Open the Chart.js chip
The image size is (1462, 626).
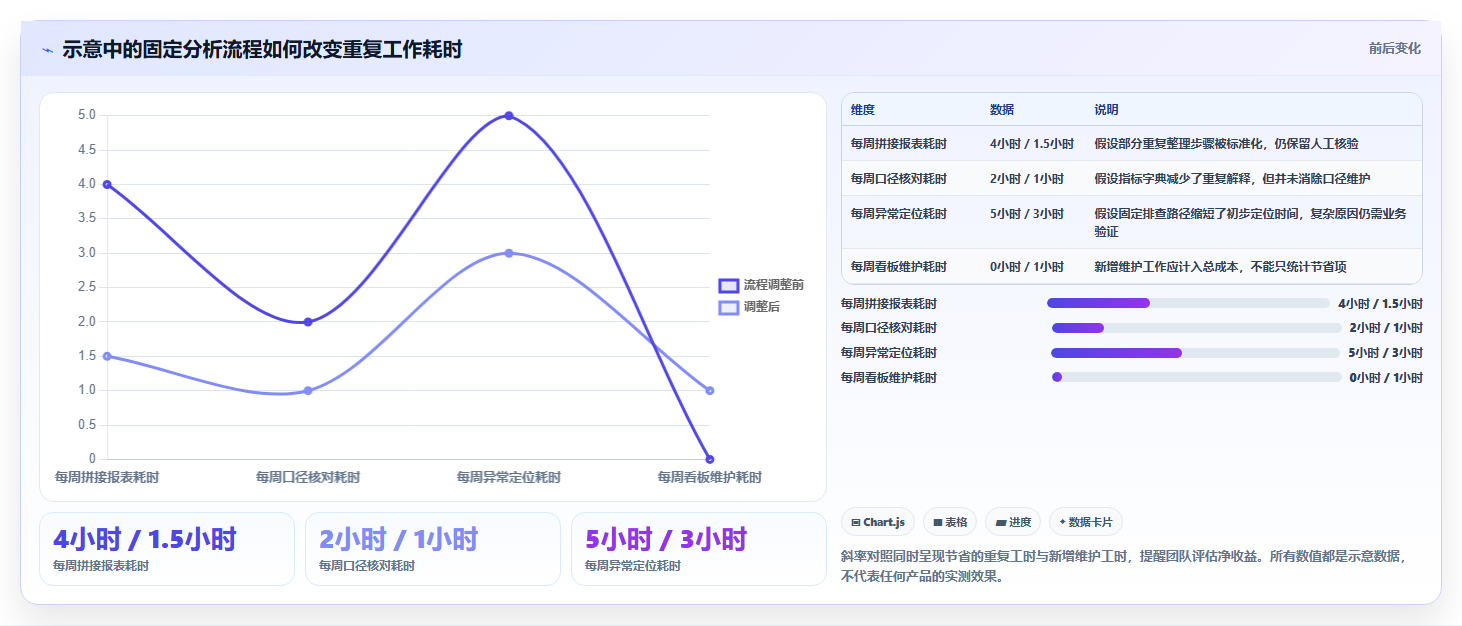[878, 522]
